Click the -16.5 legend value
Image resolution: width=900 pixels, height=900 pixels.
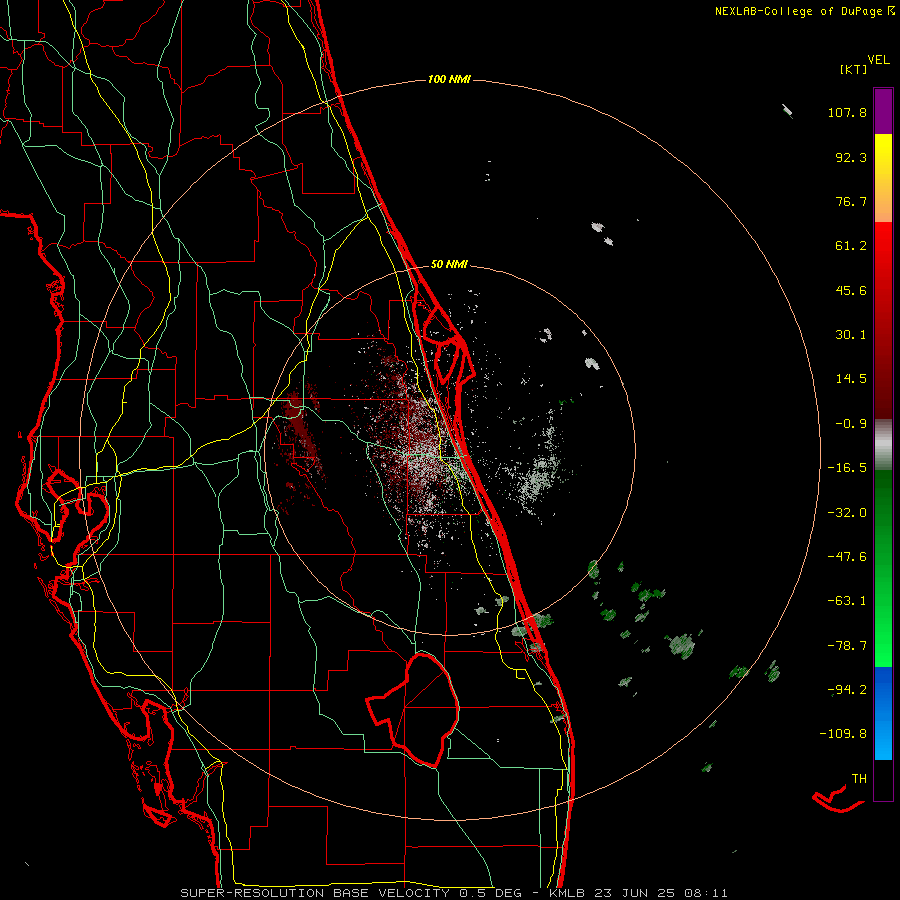tap(847, 468)
